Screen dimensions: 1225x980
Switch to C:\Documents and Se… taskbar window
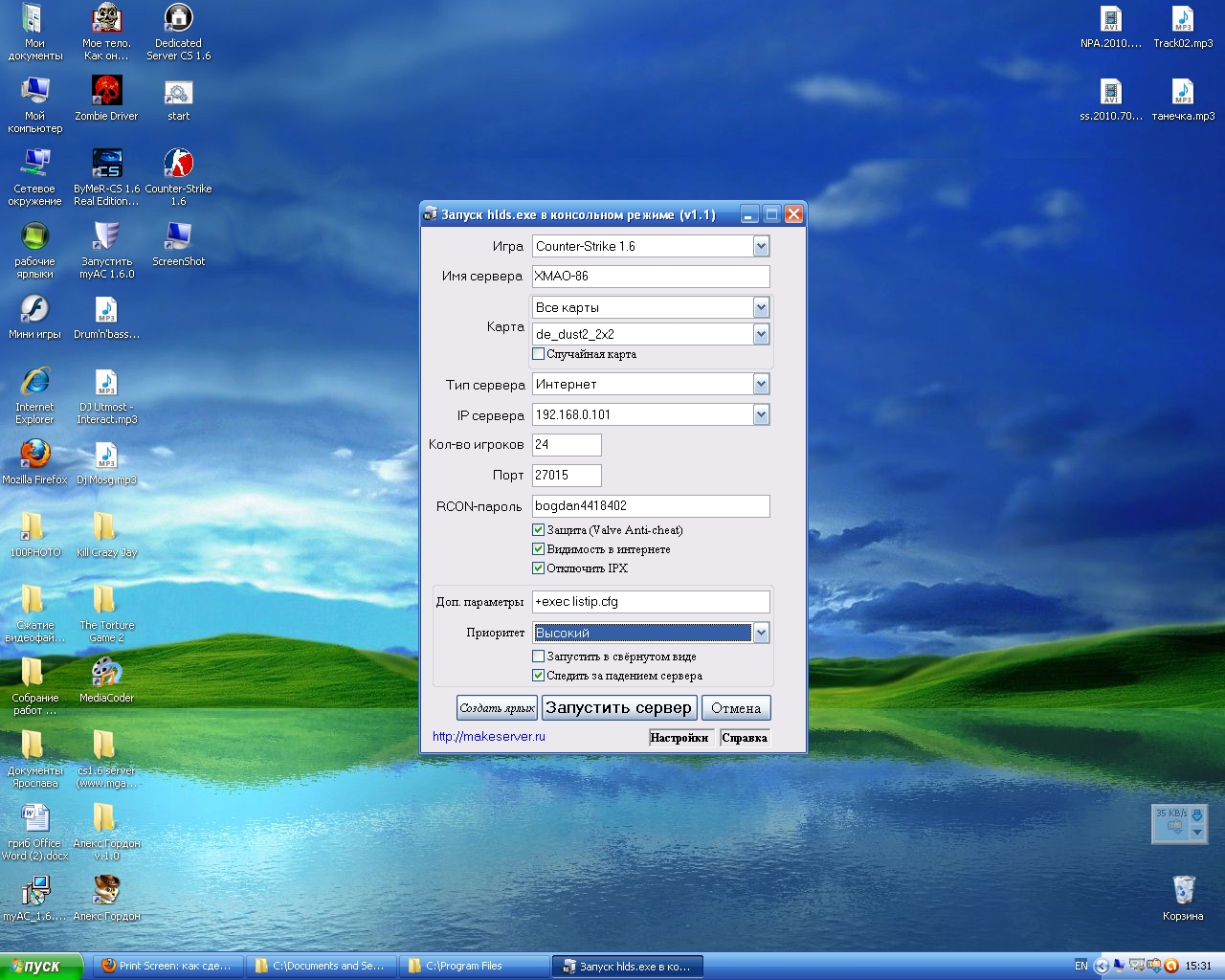322,967
